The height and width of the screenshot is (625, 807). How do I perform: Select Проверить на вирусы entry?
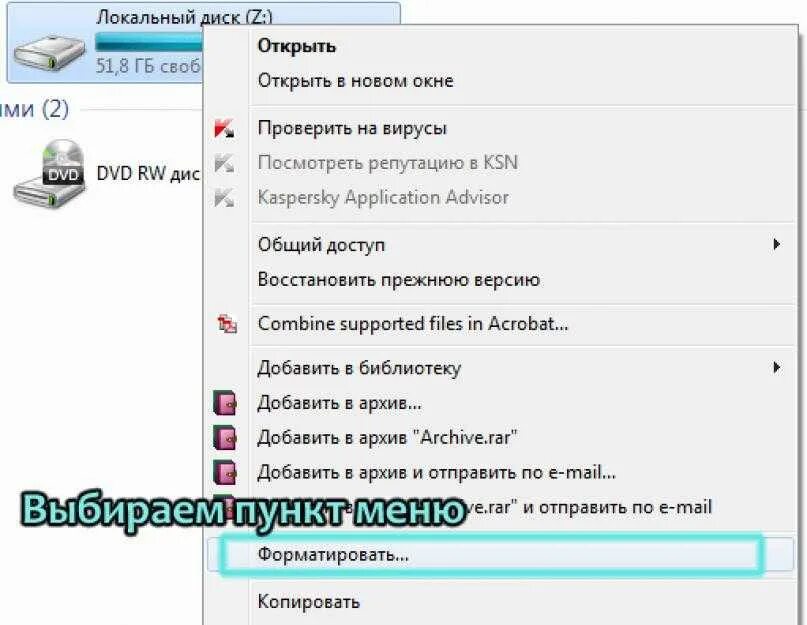pos(352,128)
